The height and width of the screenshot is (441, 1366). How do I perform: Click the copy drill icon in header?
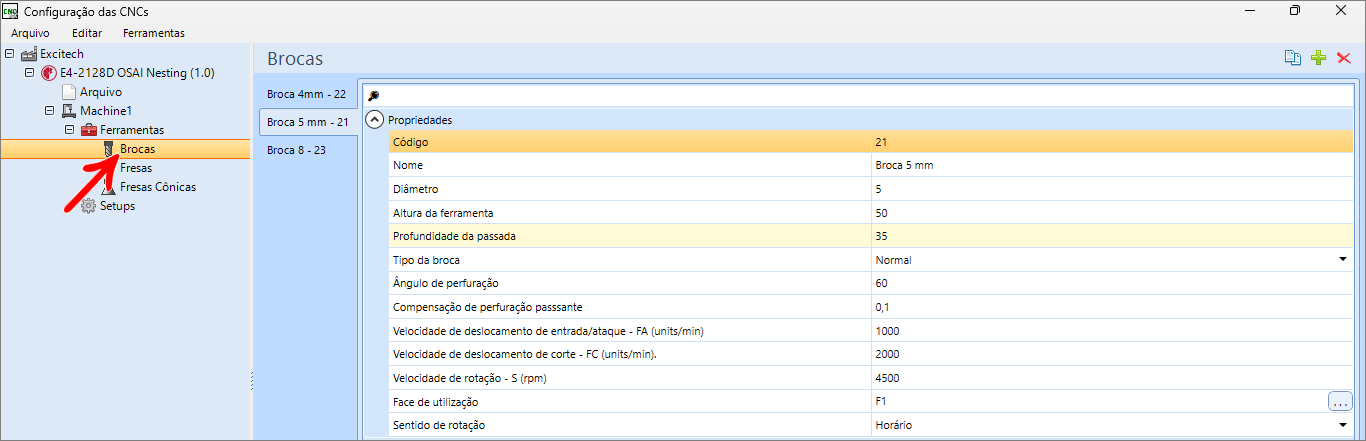tap(1293, 58)
